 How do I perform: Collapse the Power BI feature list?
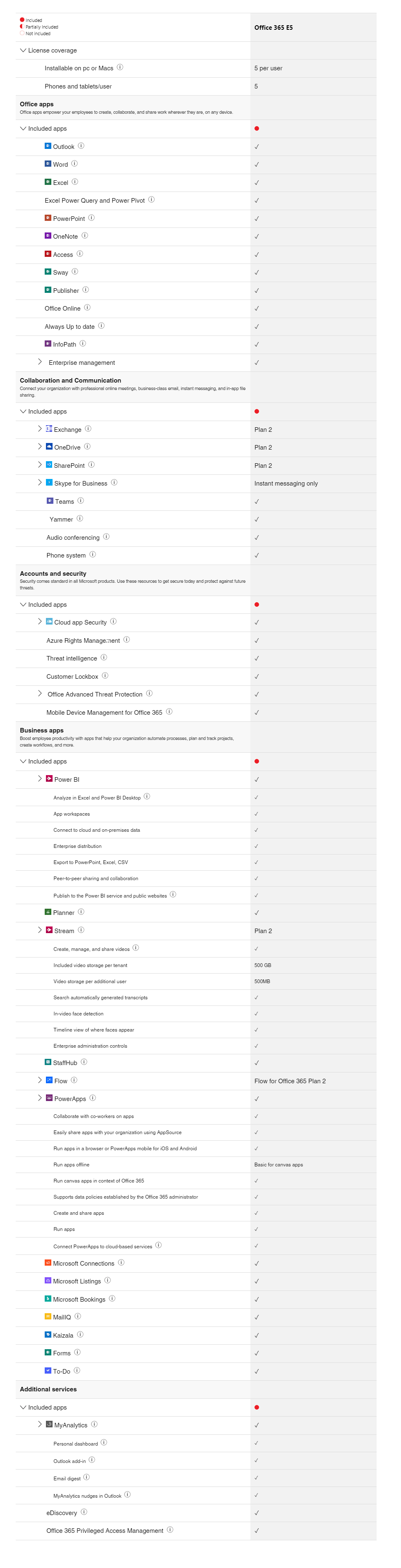[x=40, y=778]
